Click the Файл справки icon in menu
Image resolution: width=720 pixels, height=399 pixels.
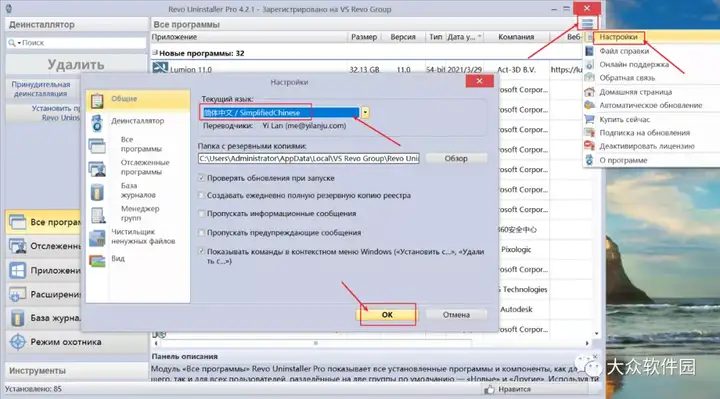pyautogui.click(x=589, y=51)
